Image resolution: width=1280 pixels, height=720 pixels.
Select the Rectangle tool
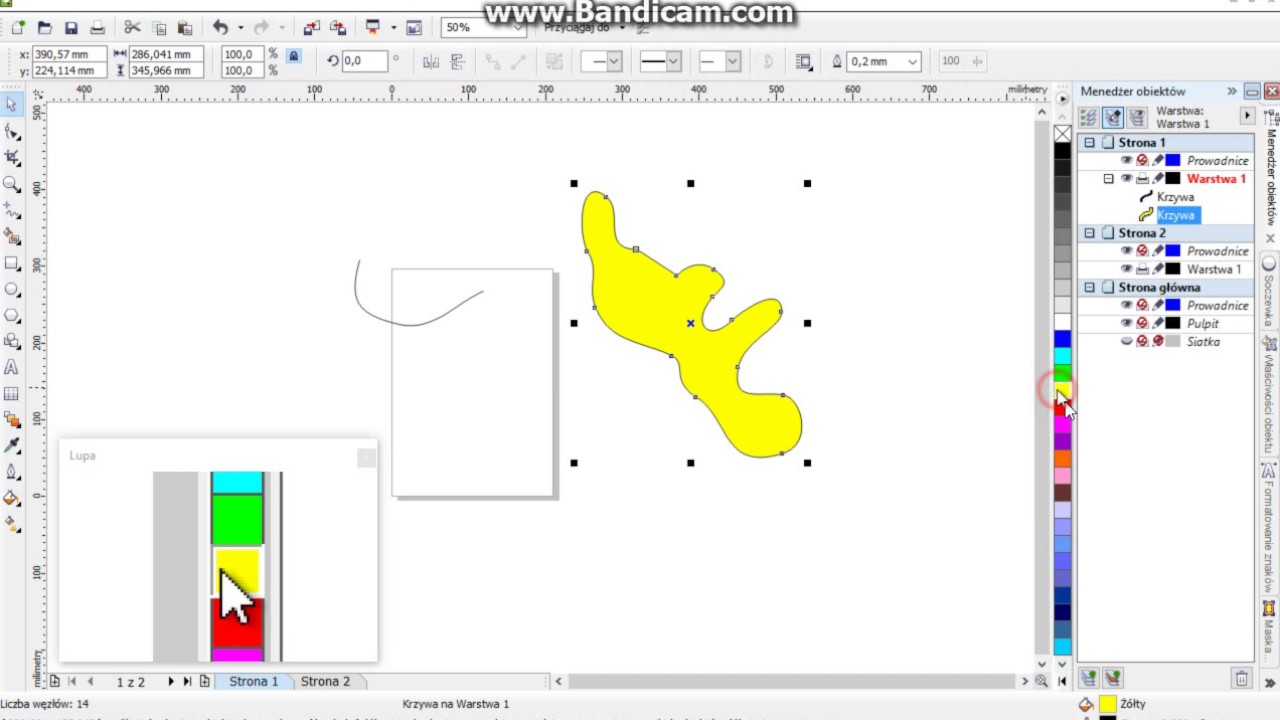coord(12,263)
